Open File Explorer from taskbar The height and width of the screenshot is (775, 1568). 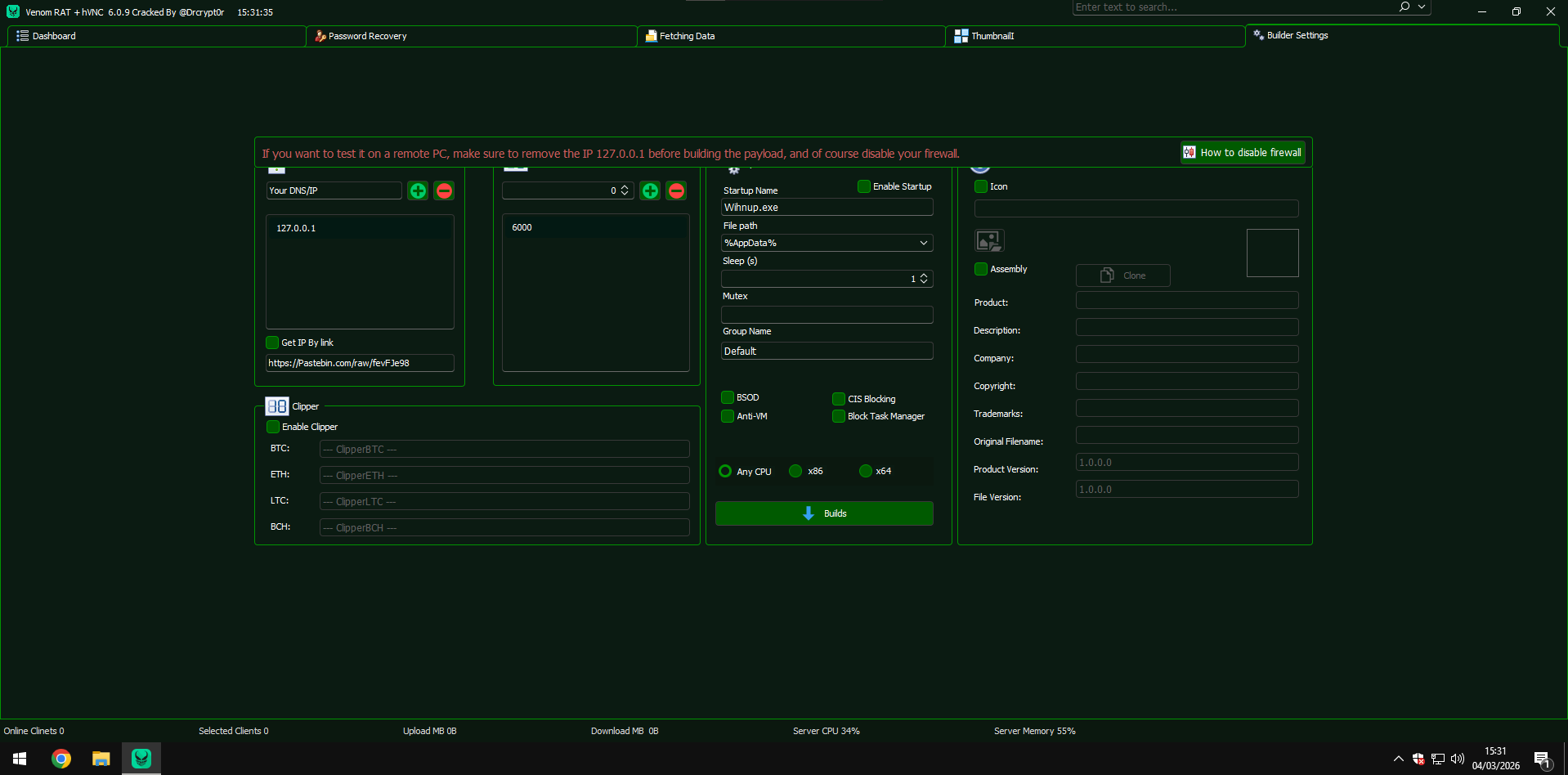(101, 759)
